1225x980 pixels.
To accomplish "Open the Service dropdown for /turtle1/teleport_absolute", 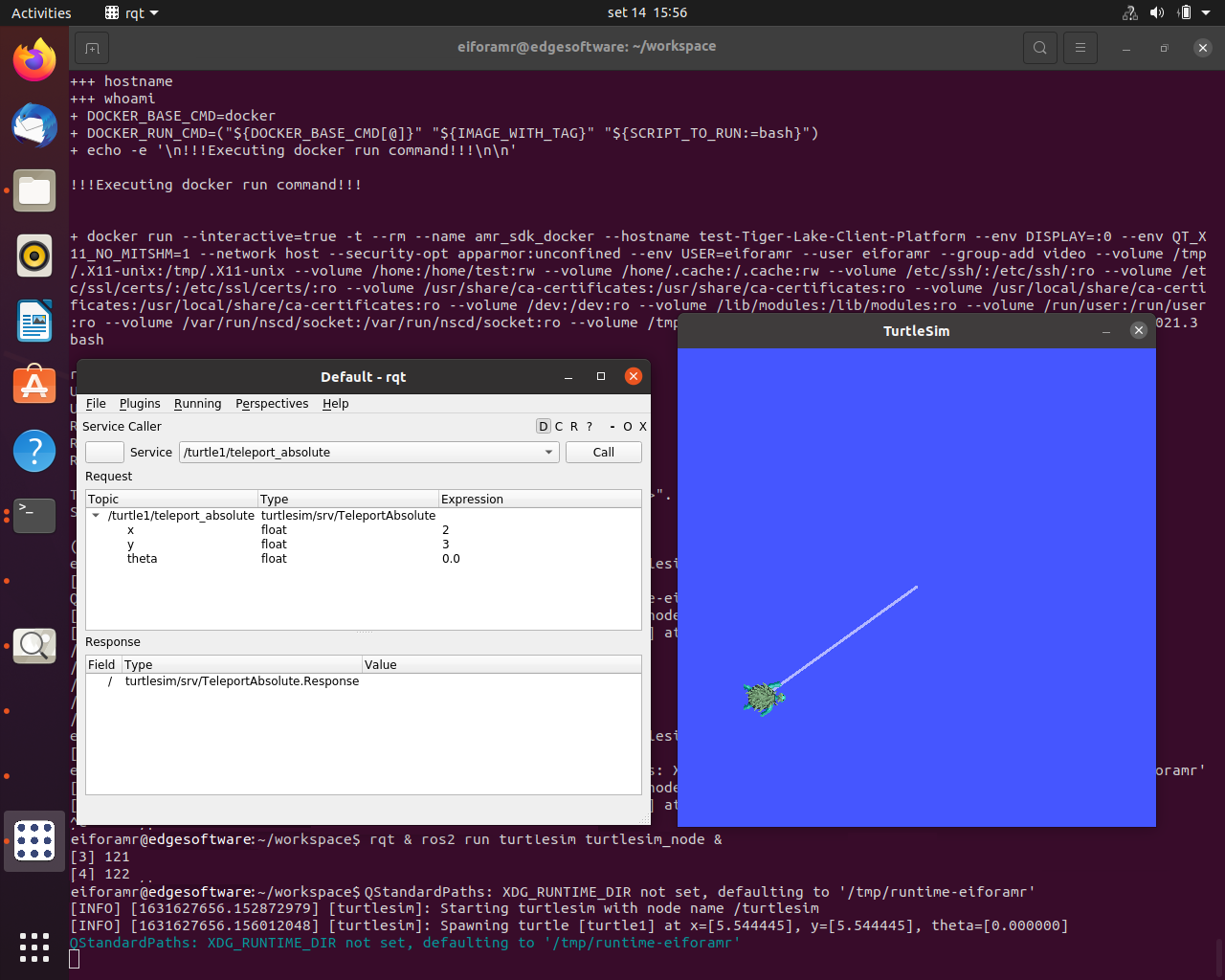I will pyautogui.click(x=548, y=453).
